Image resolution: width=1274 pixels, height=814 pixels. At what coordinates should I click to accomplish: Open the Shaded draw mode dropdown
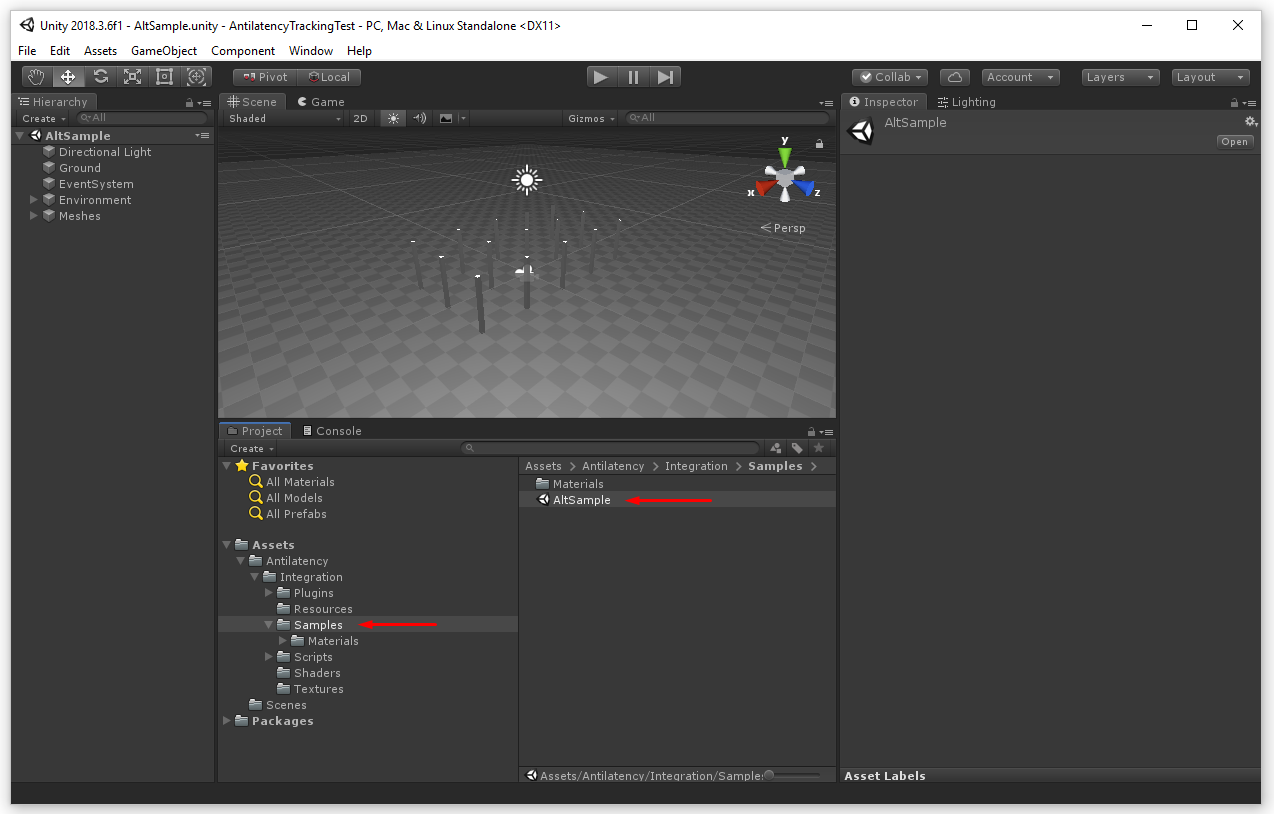284,118
